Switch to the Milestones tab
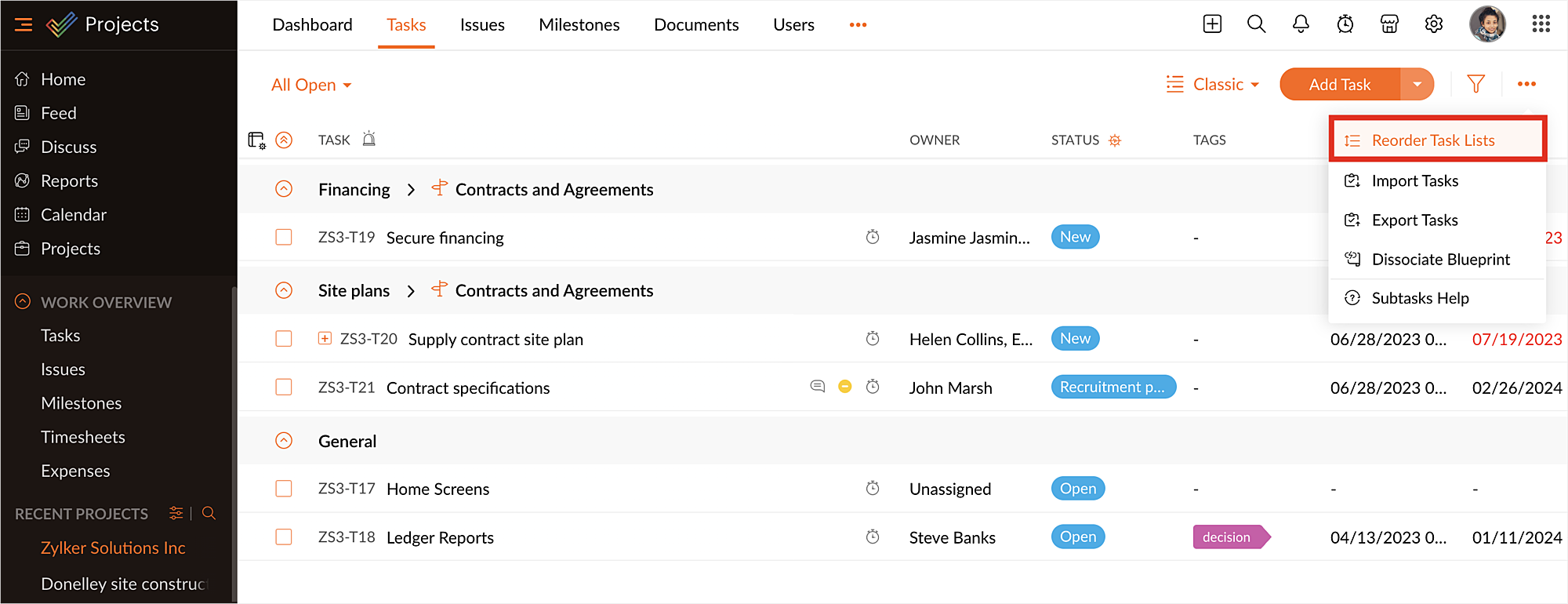1568x604 pixels. (579, 25)
